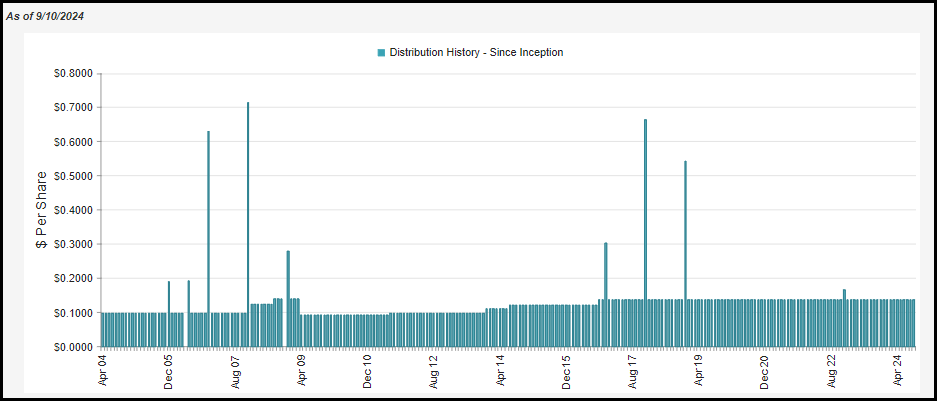Click the $0.54 spike bar before Apr 19
This screenshot has width=937, height=401.
point(685,254)
